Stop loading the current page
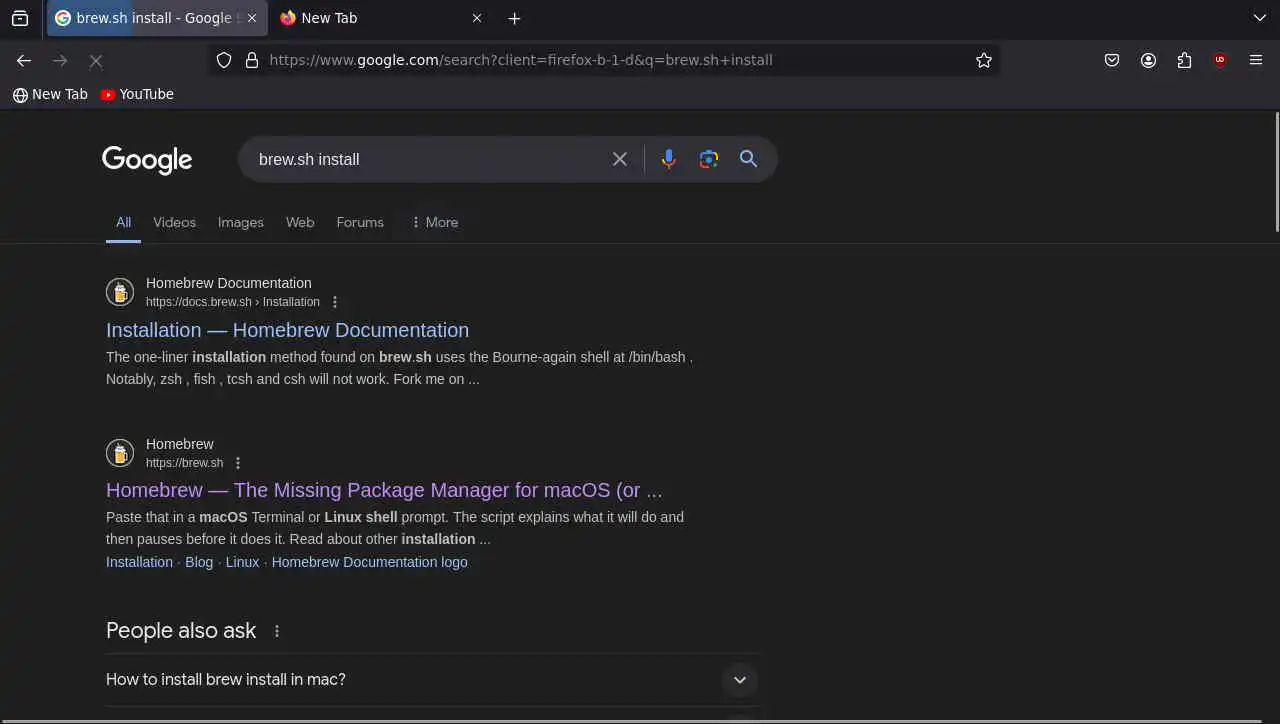 [96, 60]
